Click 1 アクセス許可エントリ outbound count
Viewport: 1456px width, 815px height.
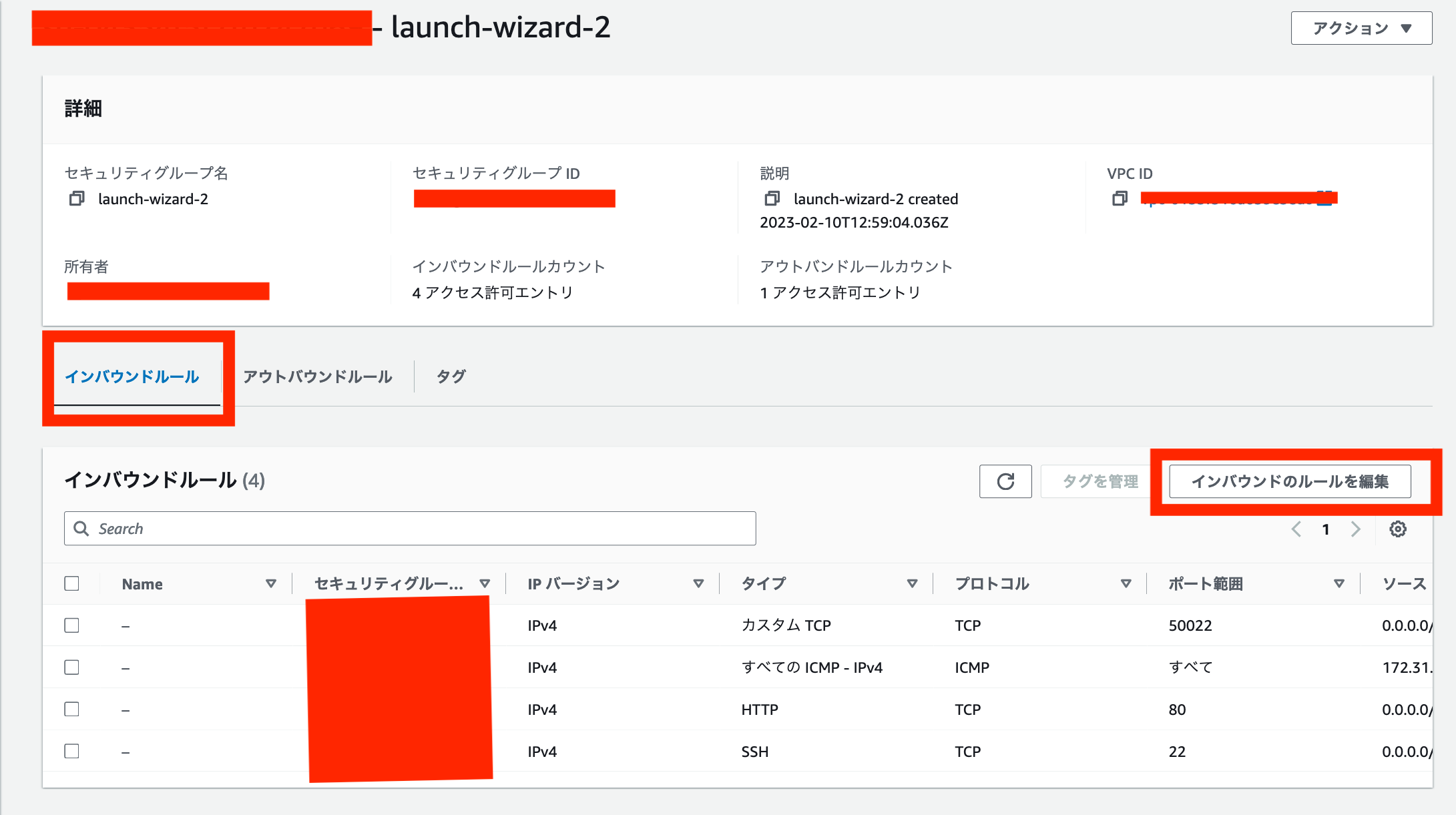(x=840, y=292)
